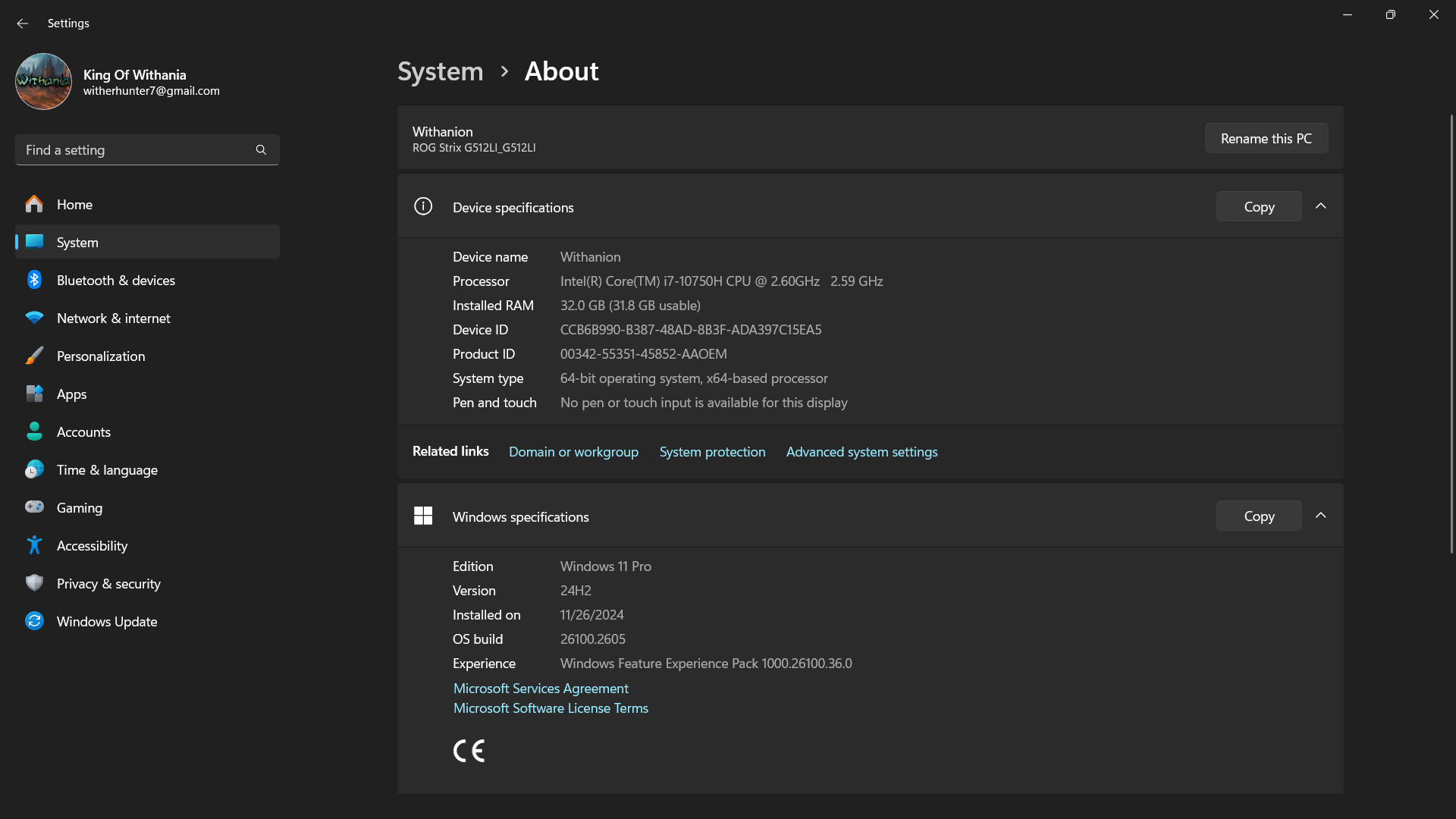
Task: Click the Device specifications info icon
Action: tap(423, 206)
